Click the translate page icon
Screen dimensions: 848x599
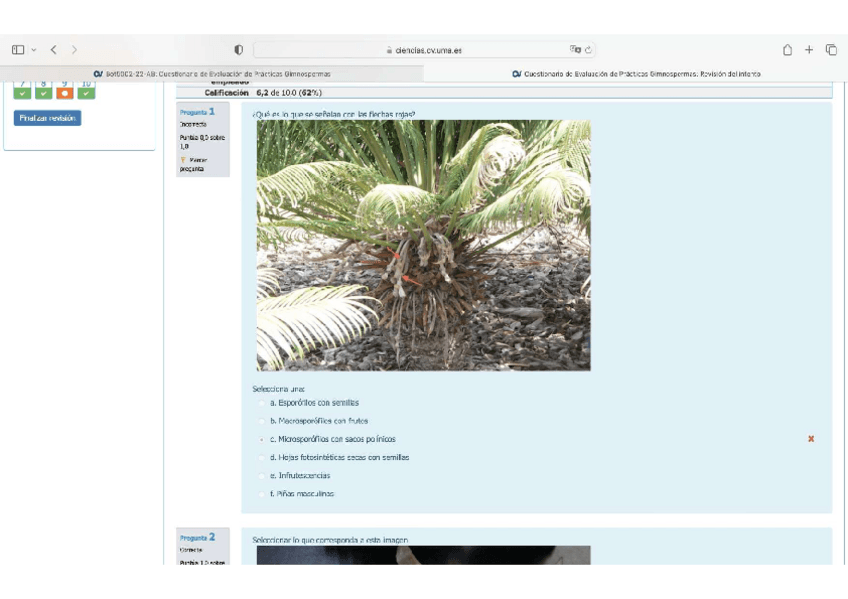575,50
